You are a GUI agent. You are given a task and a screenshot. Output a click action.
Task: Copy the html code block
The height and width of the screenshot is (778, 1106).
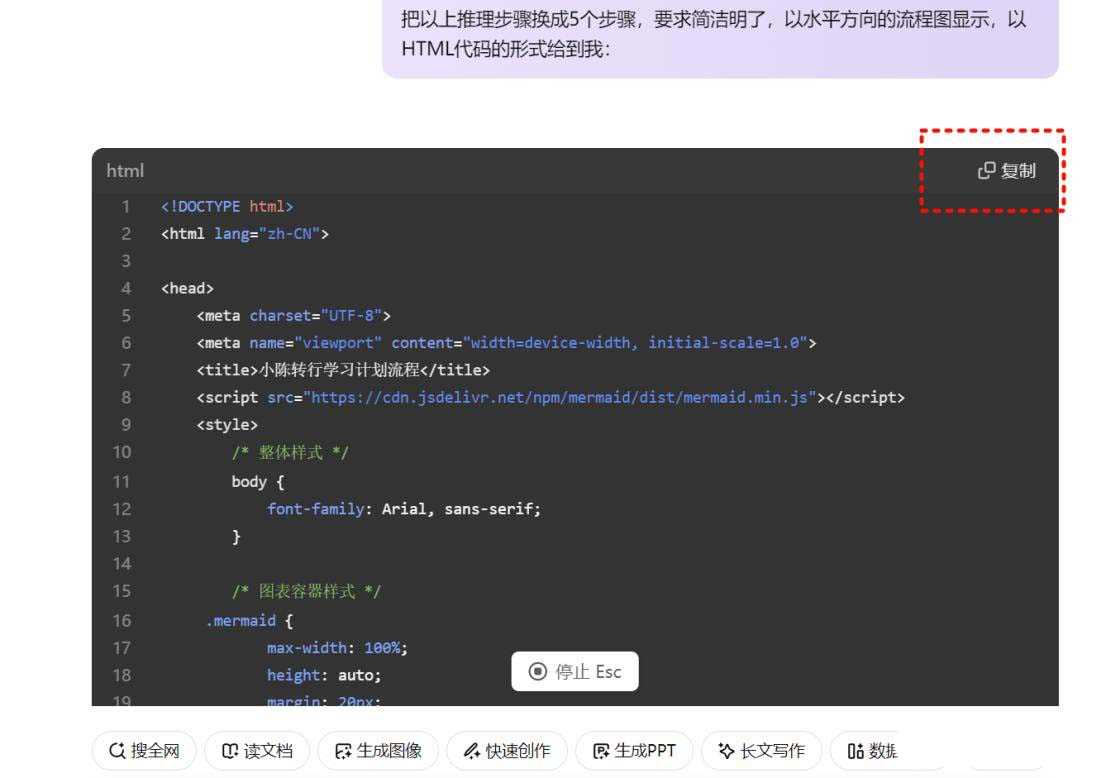tap(1007, 171)
